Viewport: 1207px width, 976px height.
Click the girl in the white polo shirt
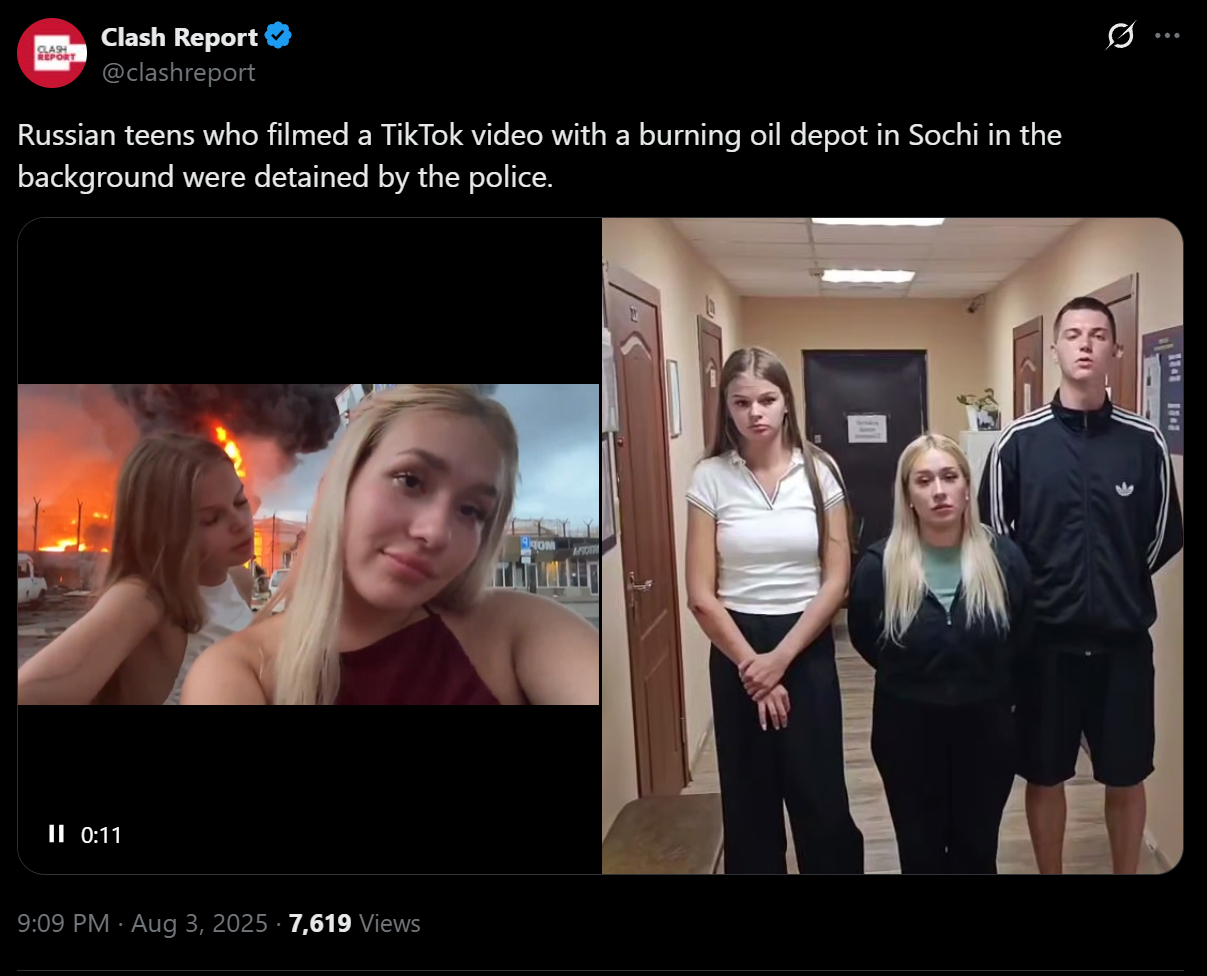768,600
